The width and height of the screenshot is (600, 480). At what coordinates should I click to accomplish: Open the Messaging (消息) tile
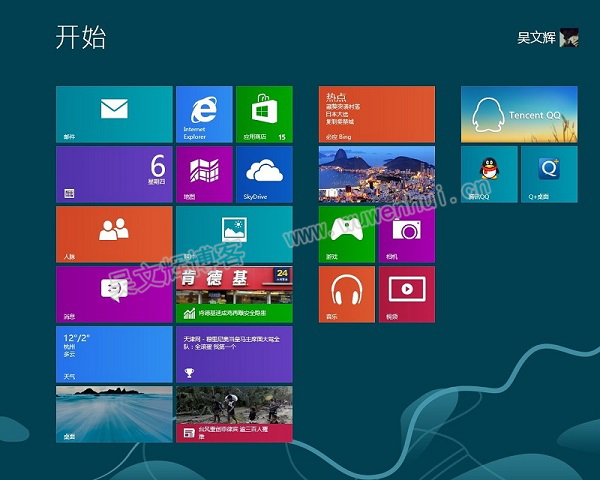tap(114, 294)
